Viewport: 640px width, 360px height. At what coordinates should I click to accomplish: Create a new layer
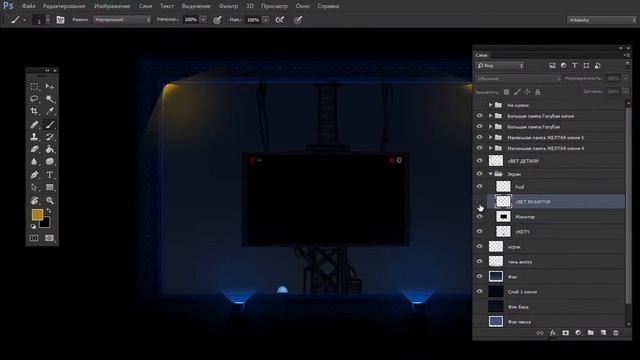603,333
